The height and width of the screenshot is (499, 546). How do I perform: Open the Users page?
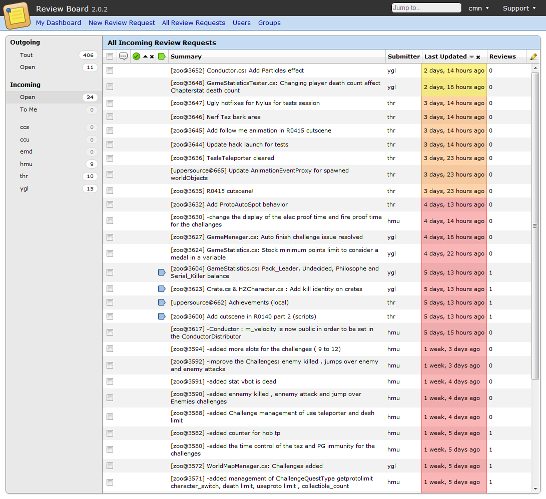[241, 23]
